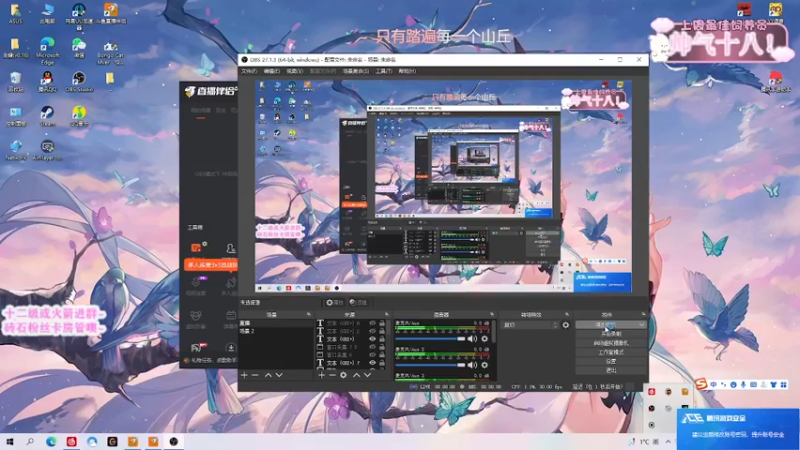Remove the selected scene with the minus button
Image resolution: width=800 pixels, height=450 pixels.
click(255, 375)
